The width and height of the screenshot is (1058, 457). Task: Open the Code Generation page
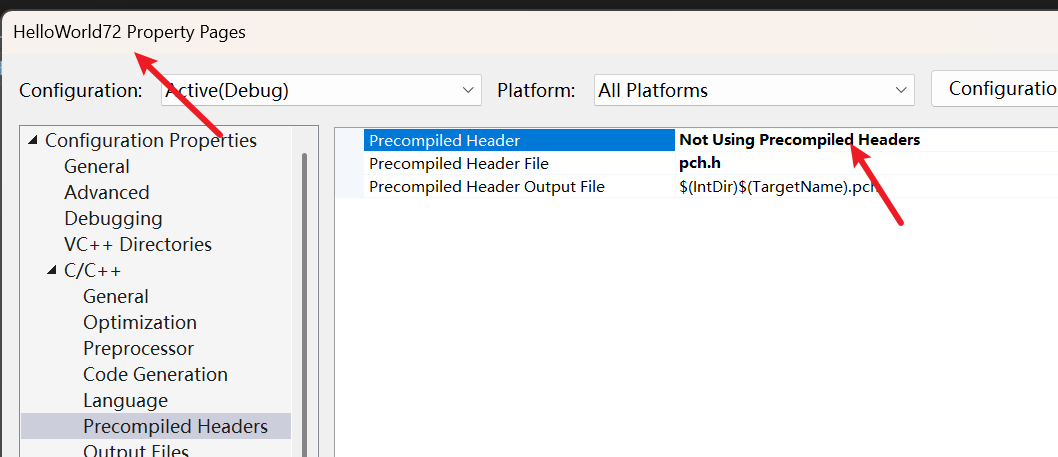pos(155,375)
